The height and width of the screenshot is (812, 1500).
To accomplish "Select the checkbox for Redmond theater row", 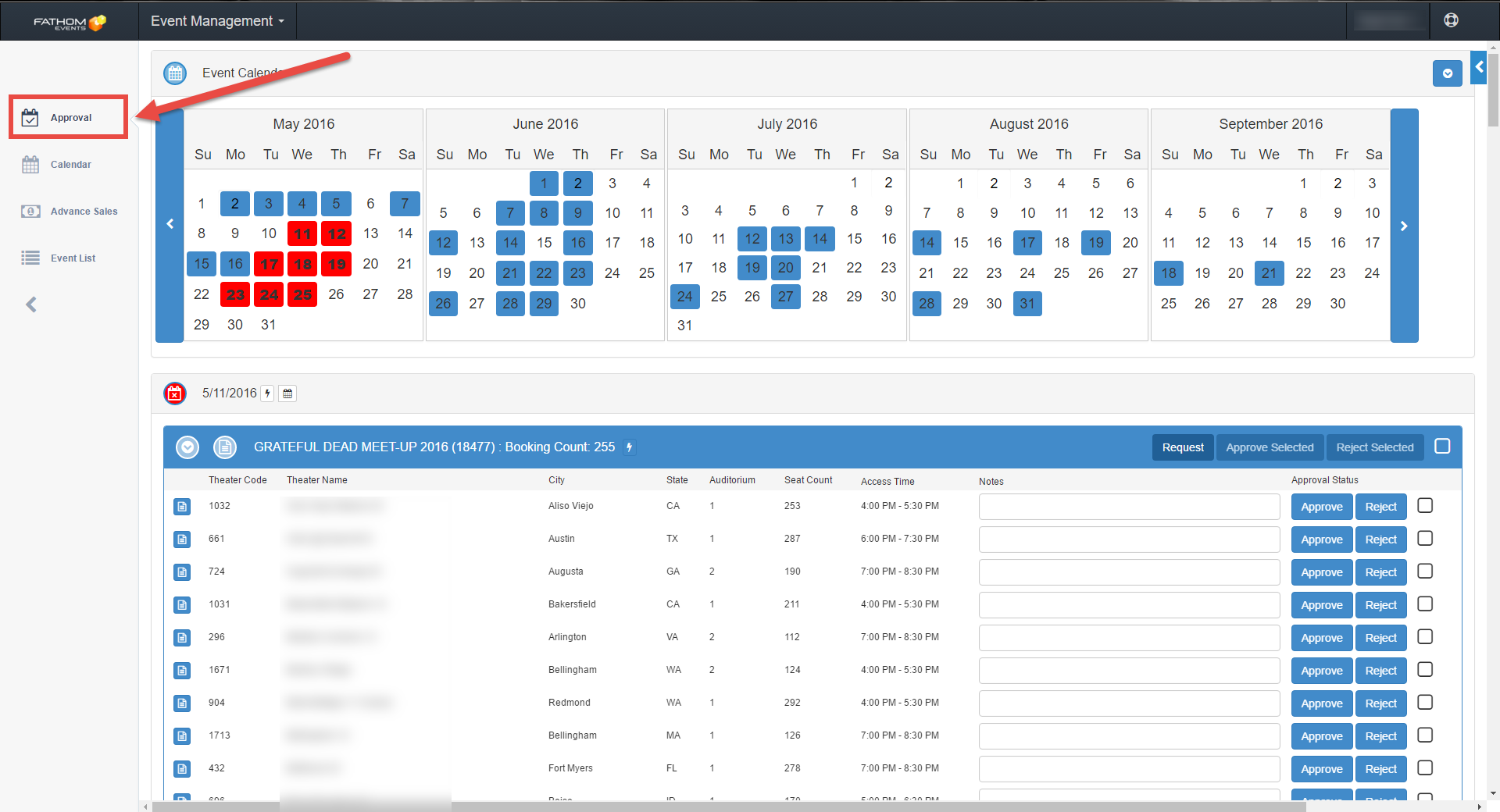I will 1425,703.
